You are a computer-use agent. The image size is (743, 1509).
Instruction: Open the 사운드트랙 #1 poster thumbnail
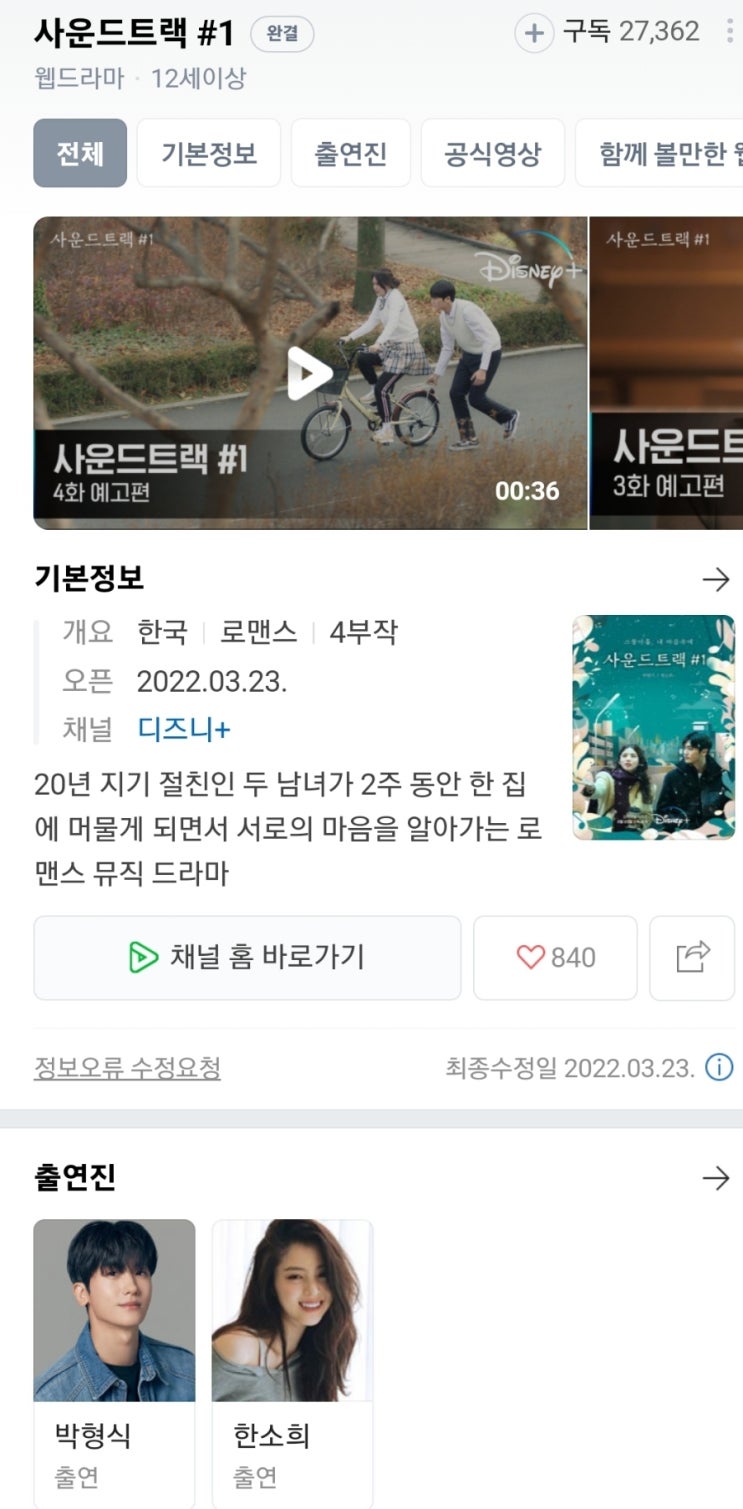click(x=654, y=727)
